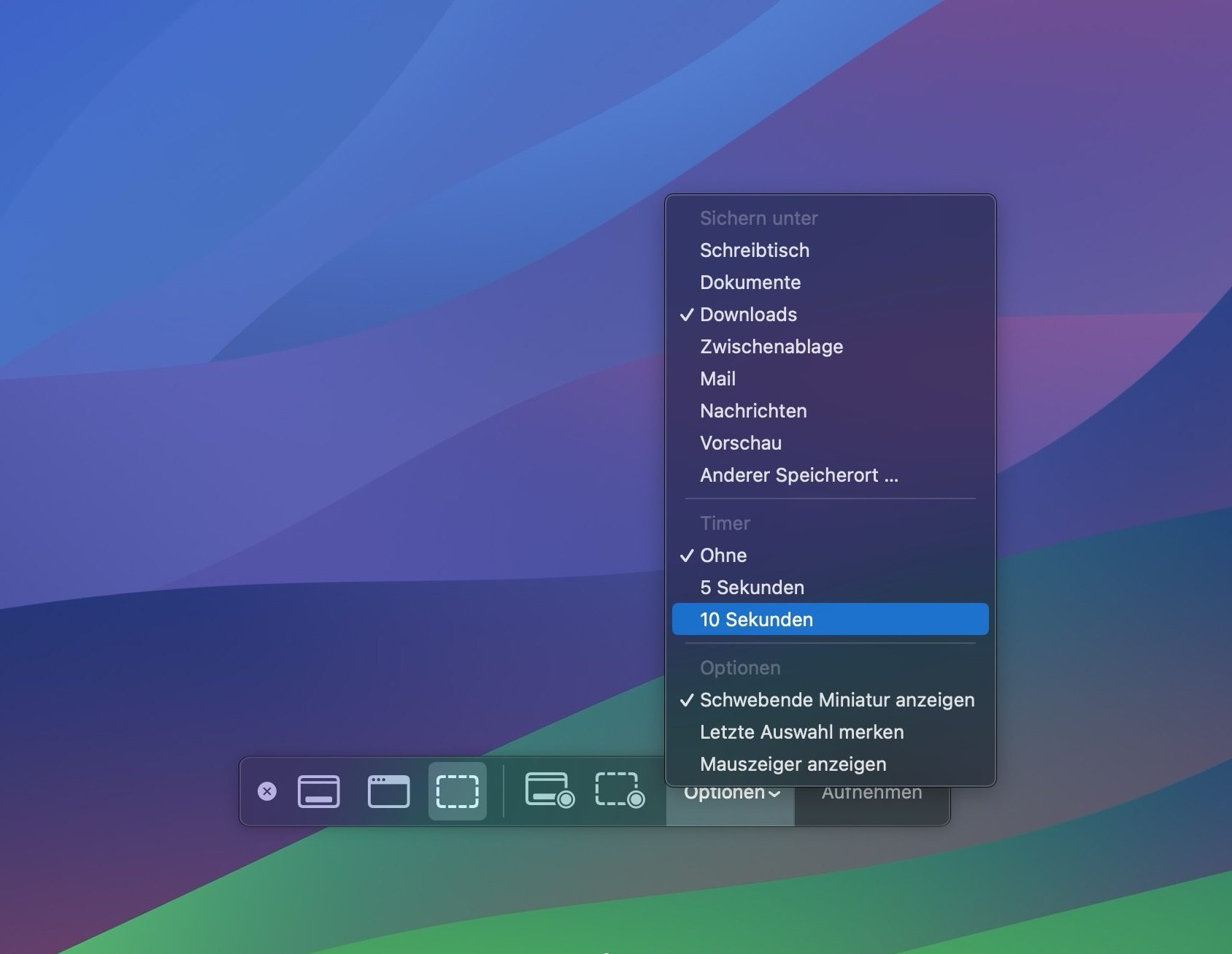Open the Optionen dropdown
Screen dimensions: 1232x954
point(729,792)
